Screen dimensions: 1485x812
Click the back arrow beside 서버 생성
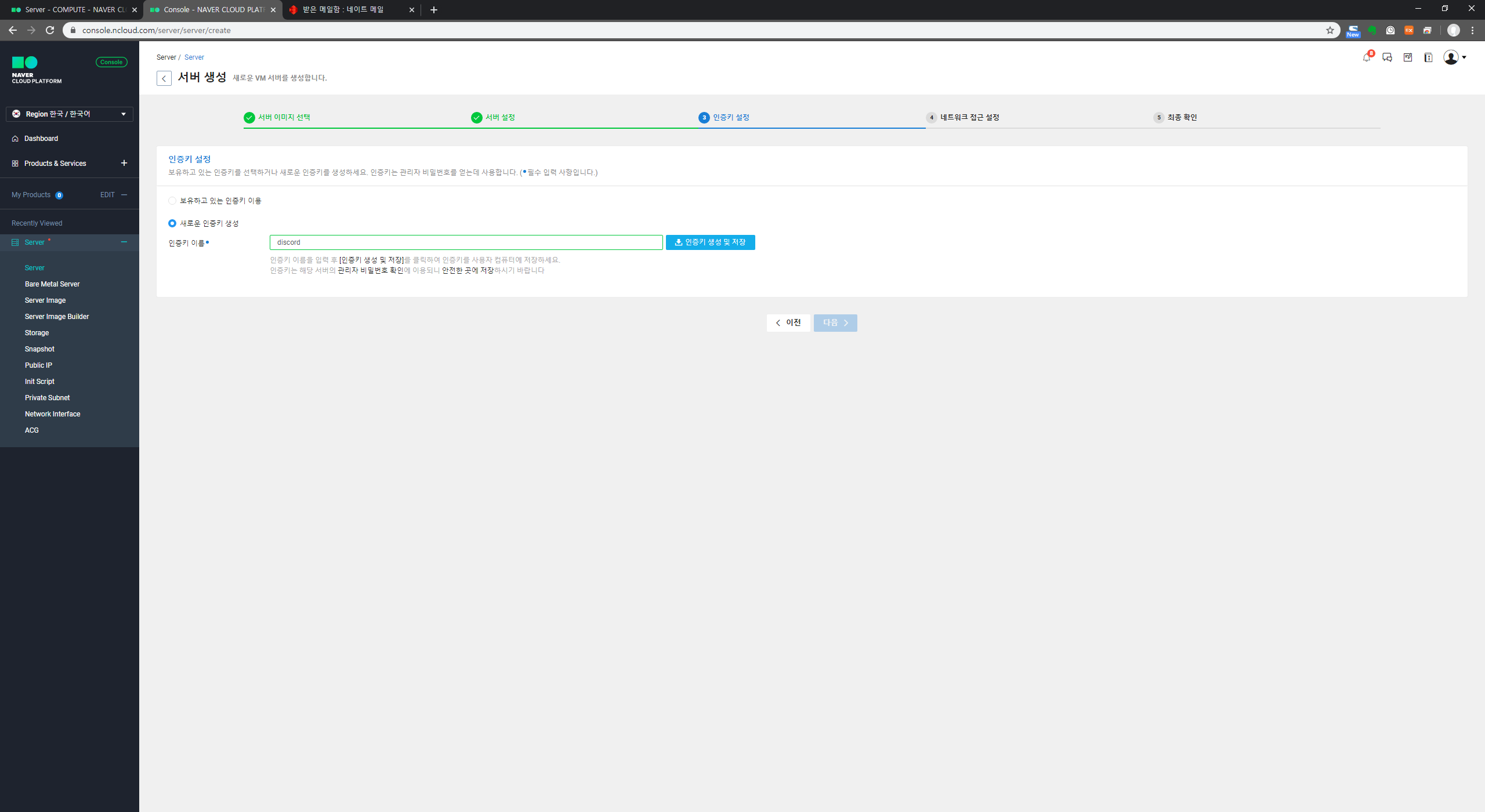tap(164, 78)
